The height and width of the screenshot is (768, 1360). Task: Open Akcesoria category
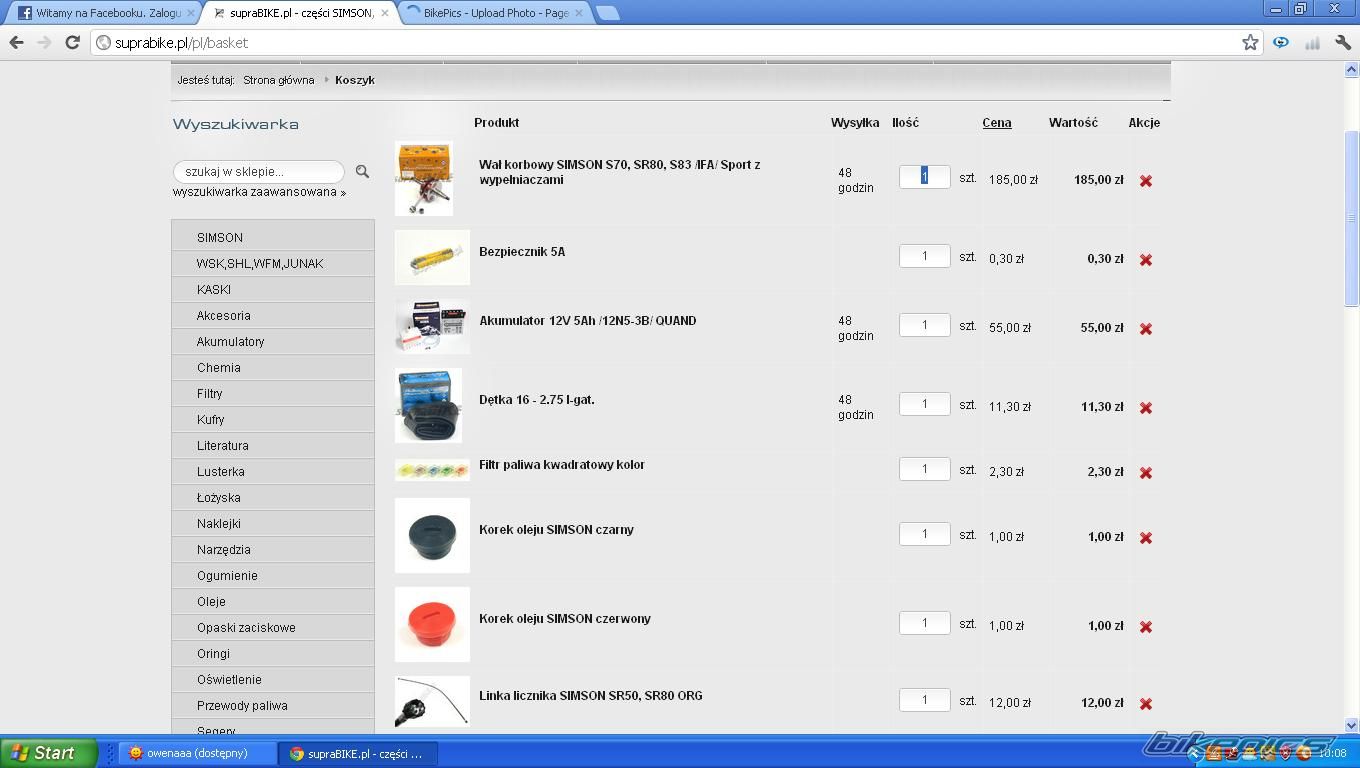273,316
